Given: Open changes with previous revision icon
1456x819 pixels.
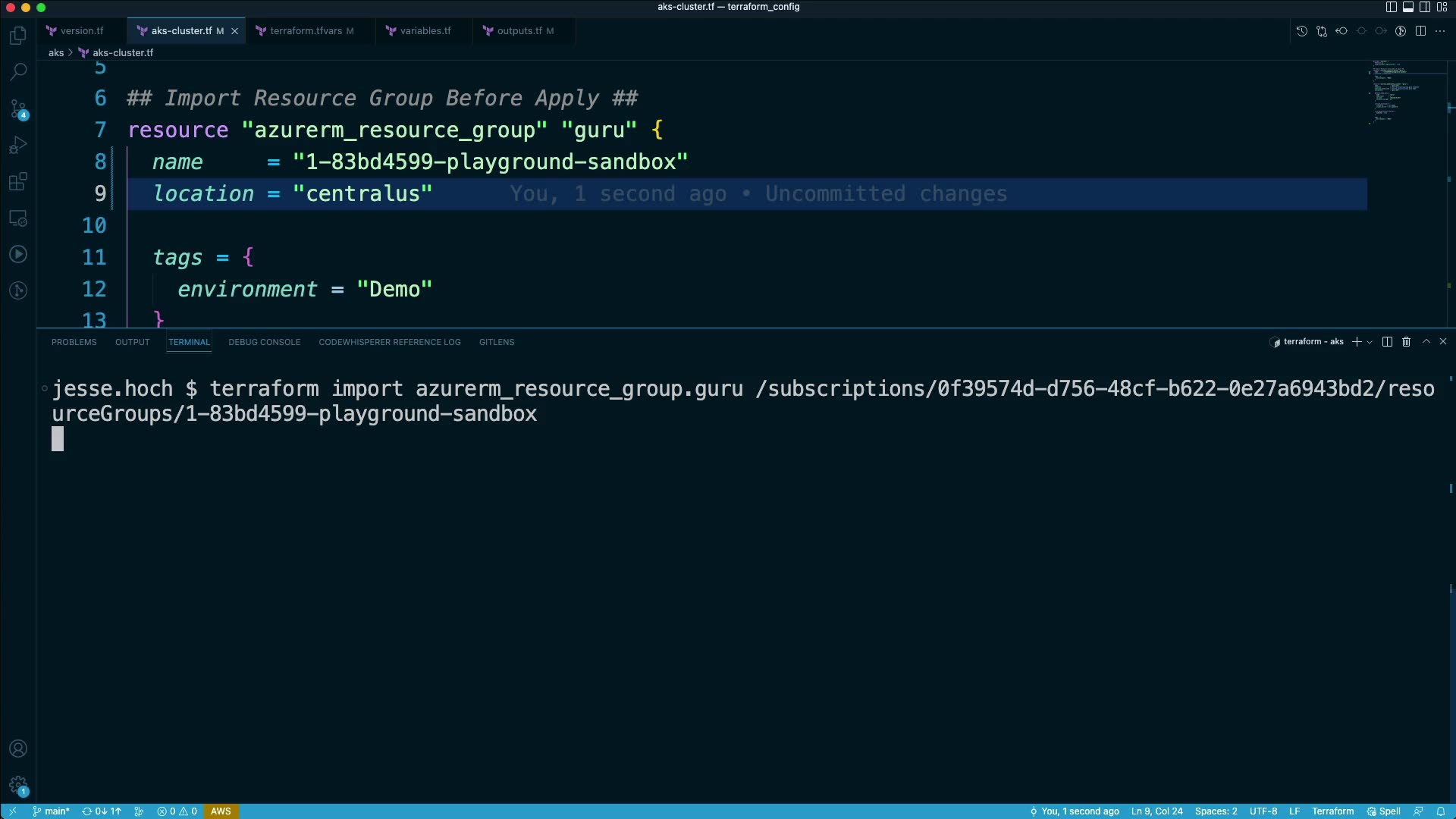Looking at the screenshot, I should [x=1322, y=31].
